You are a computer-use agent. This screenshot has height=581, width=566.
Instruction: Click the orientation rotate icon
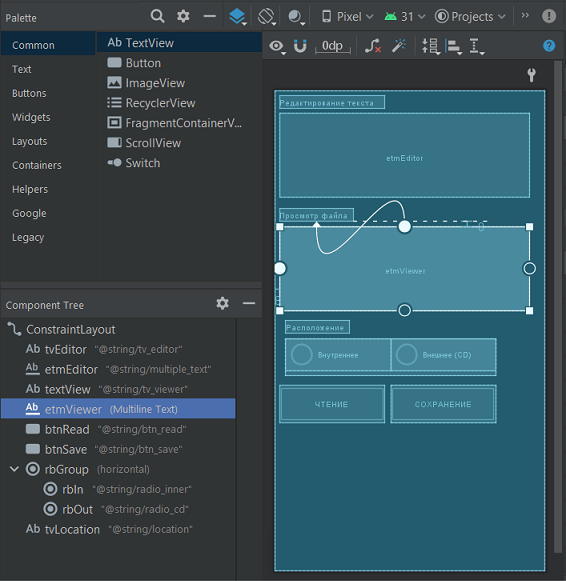[x=267, y=16]
